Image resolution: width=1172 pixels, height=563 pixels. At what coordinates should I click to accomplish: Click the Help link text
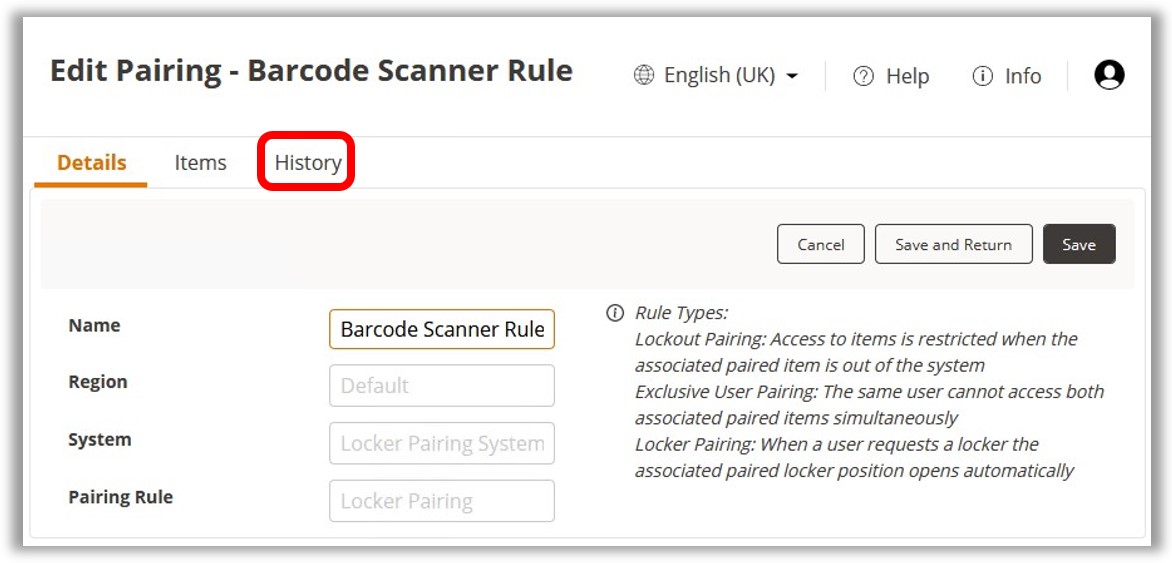coord(907,76)
